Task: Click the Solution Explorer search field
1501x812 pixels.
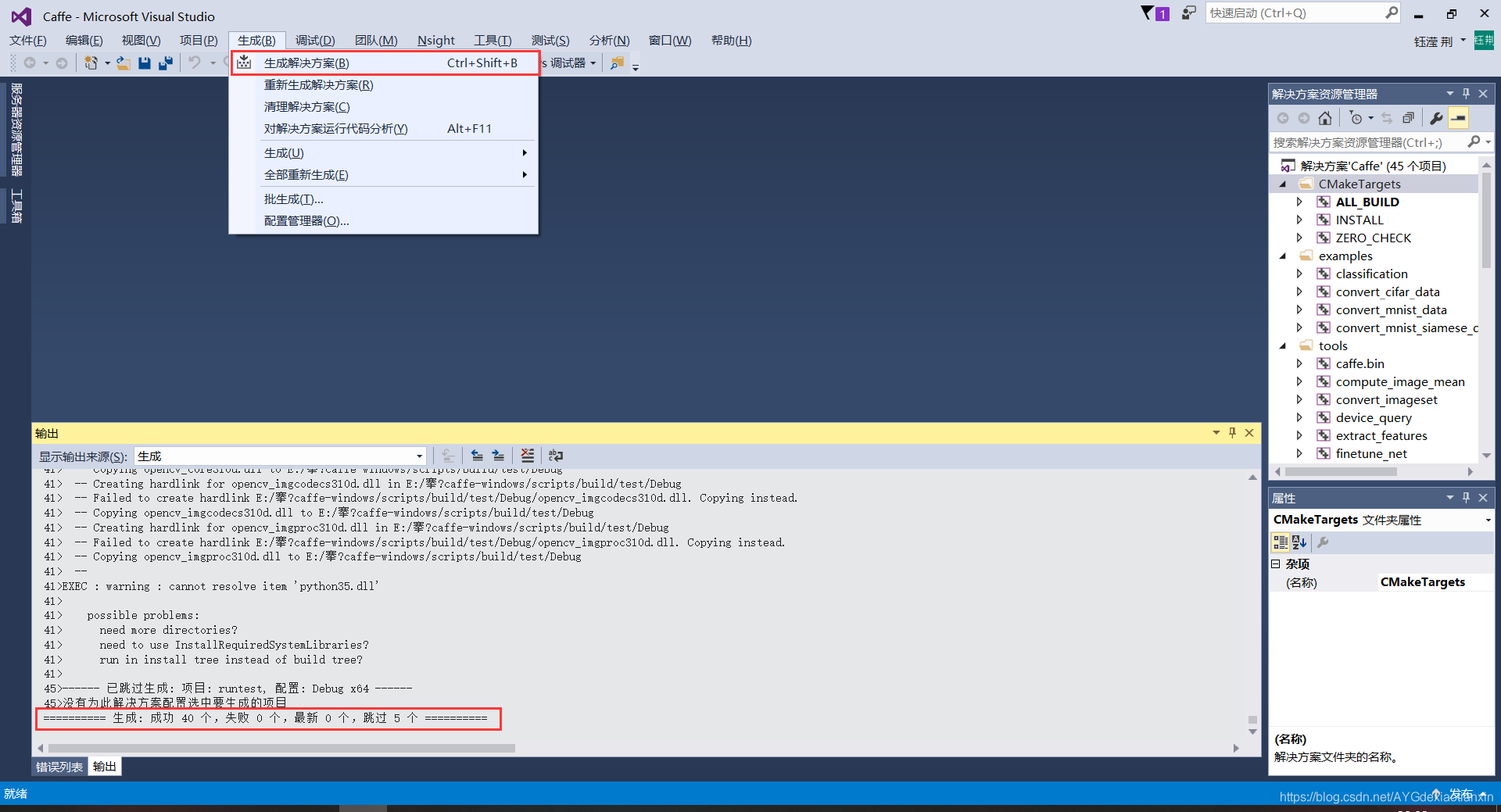Action: (1367, 141)
